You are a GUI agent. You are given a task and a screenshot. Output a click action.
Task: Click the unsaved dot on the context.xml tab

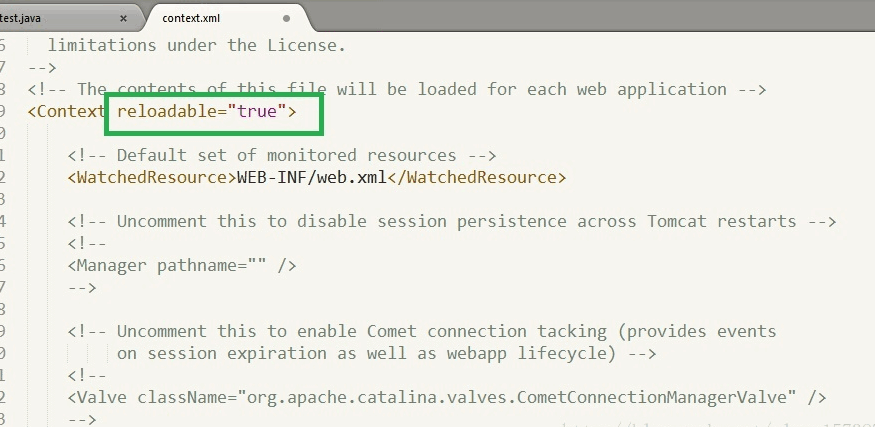pos(286,18)
